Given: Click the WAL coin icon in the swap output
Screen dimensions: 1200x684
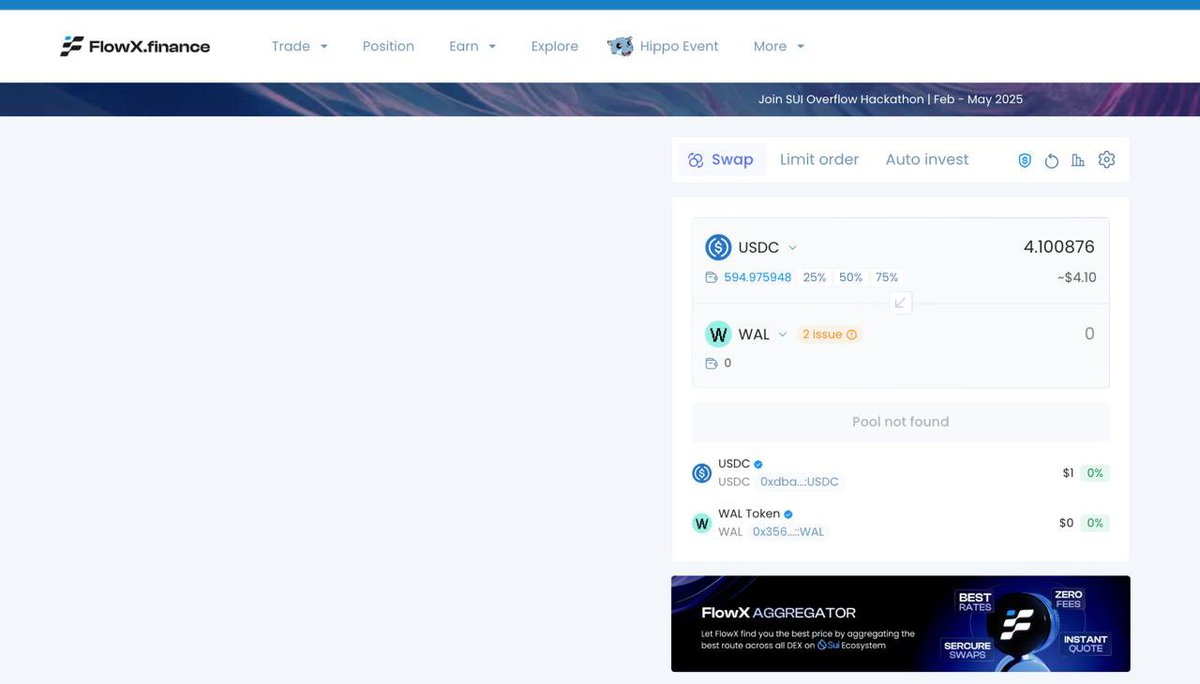Looking at the screenshot, I should [x=718, y=334].
